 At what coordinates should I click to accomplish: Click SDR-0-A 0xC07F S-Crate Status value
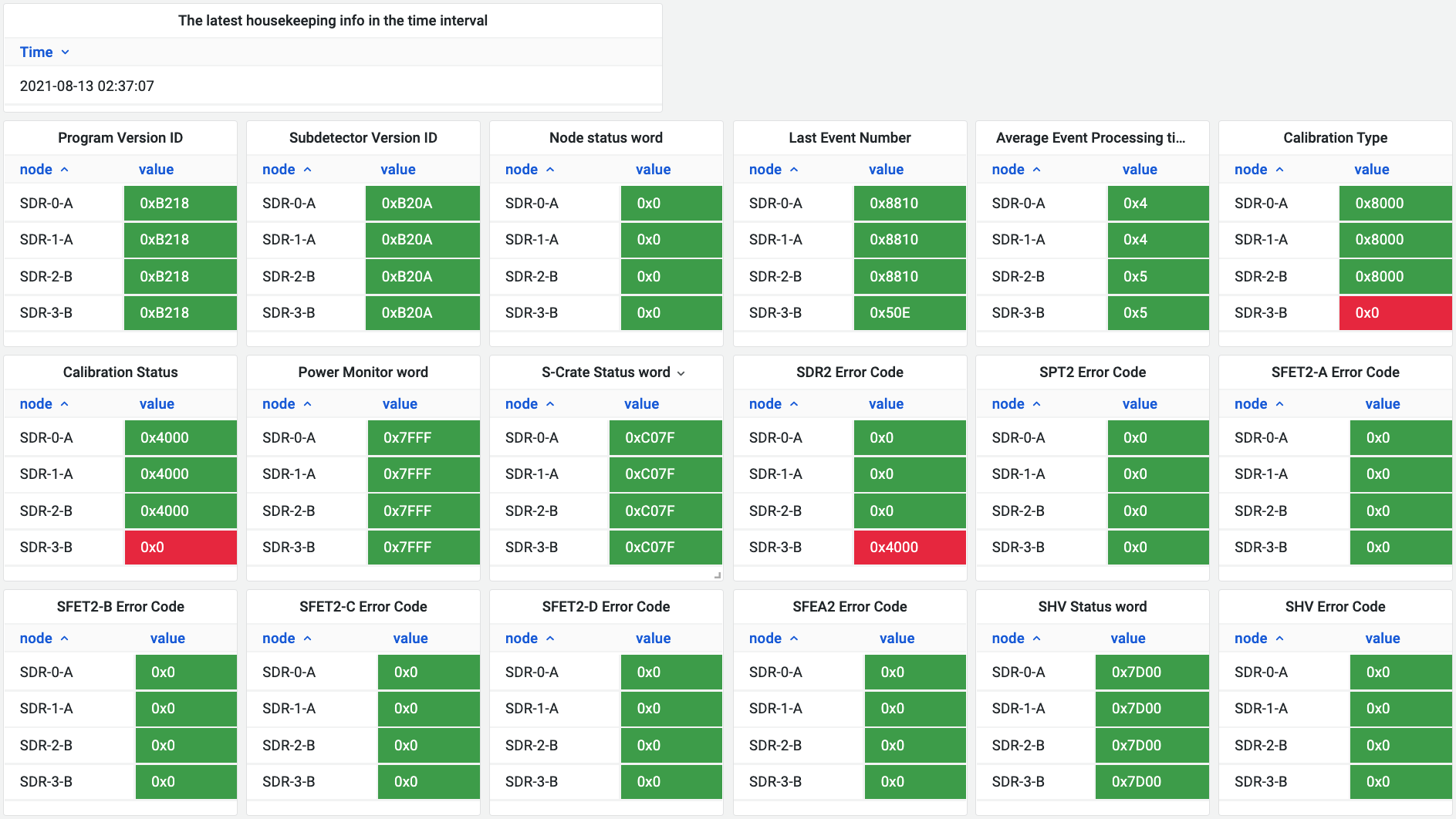coord(666,438)
